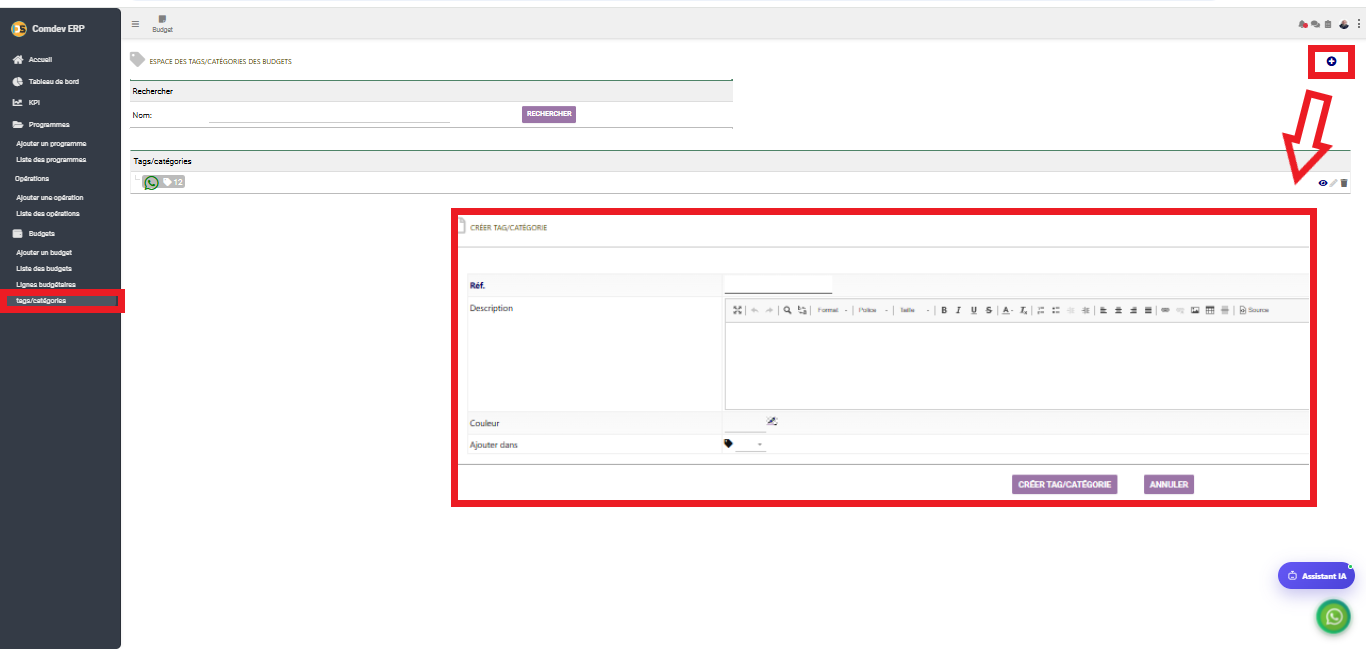
Task: Open the clipboard icon in top bar
Action: click(x=1328, y=24)
